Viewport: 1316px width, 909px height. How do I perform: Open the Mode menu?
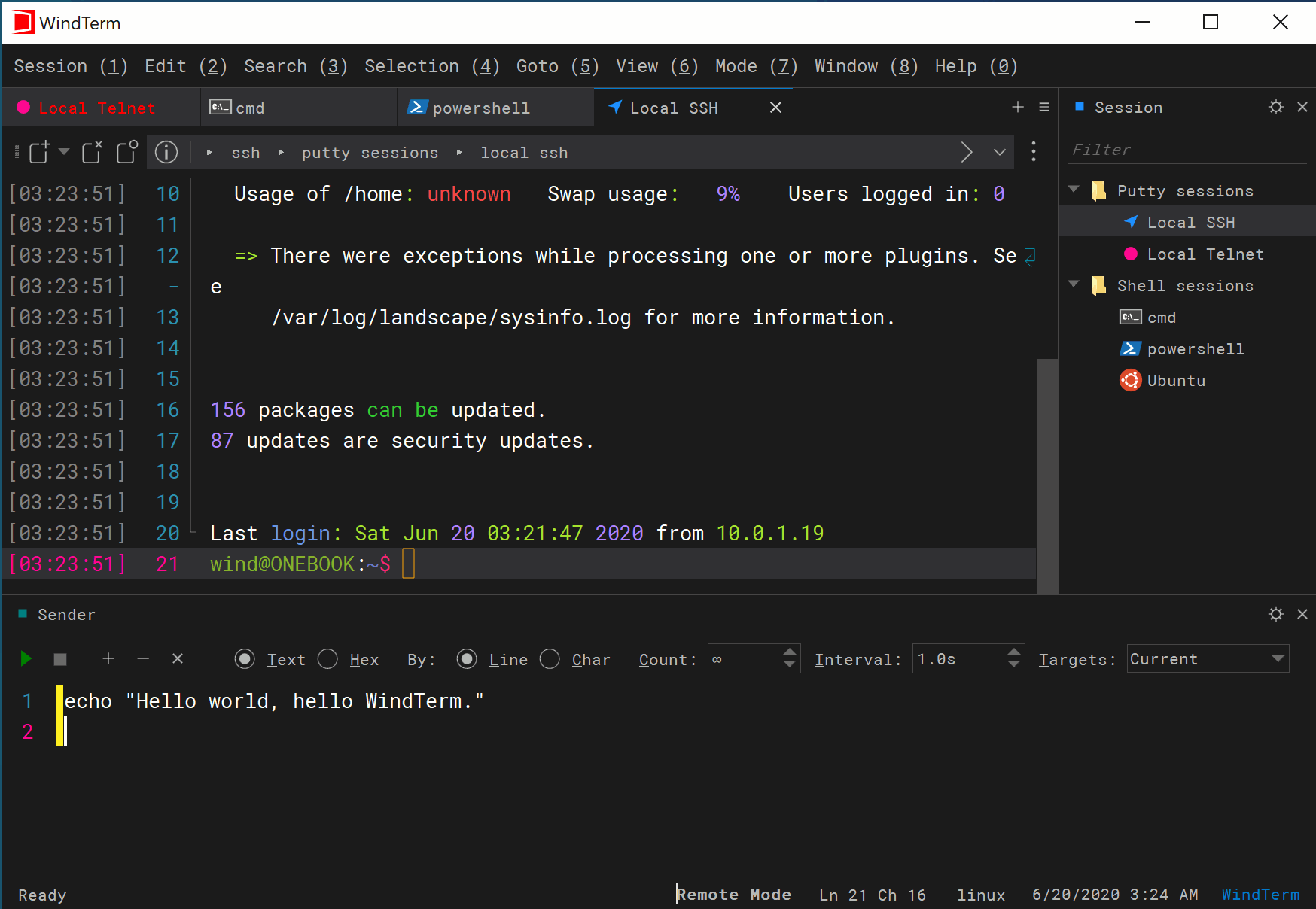[x=757, y=66]
